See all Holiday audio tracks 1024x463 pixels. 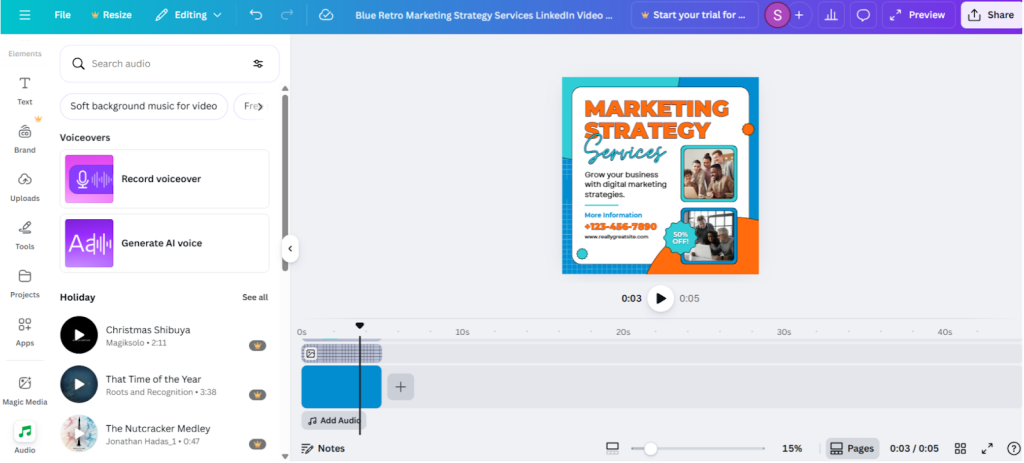click(255, 297)
